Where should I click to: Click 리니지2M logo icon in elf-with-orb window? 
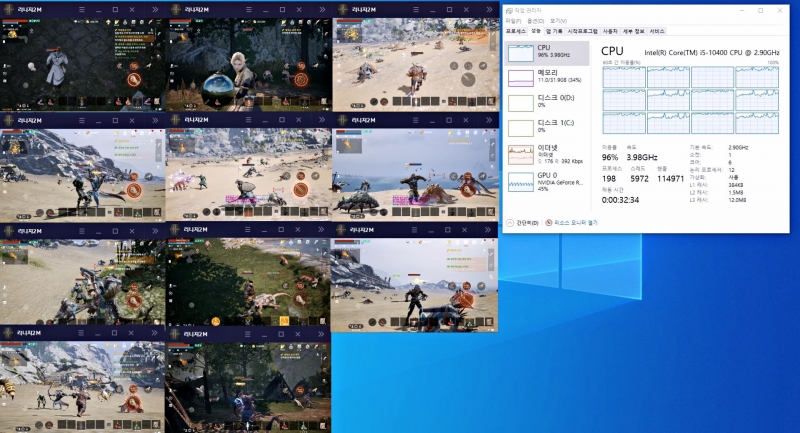176,10
